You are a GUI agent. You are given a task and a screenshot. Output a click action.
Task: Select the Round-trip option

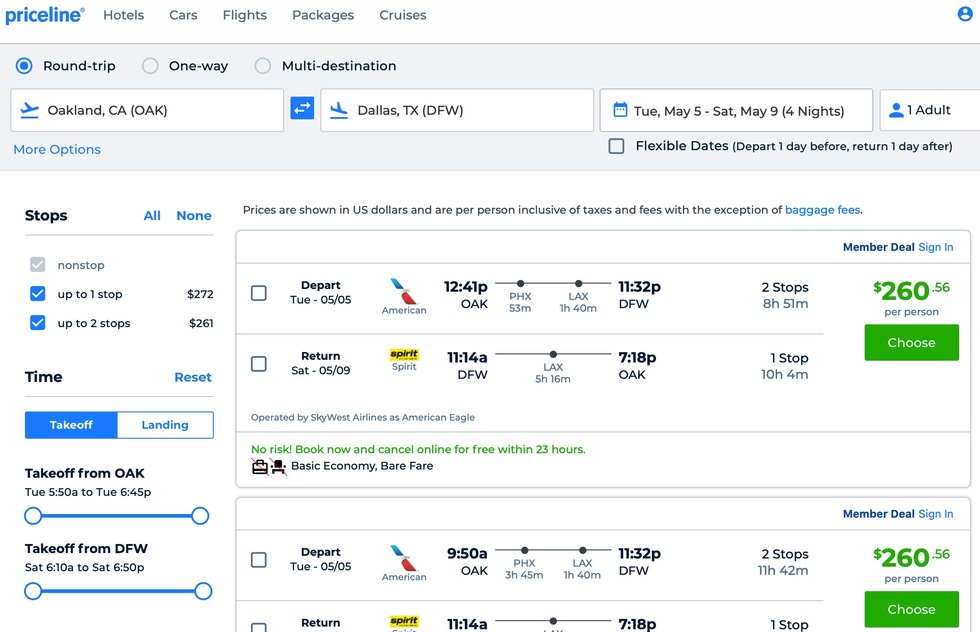tap(24, 66)
